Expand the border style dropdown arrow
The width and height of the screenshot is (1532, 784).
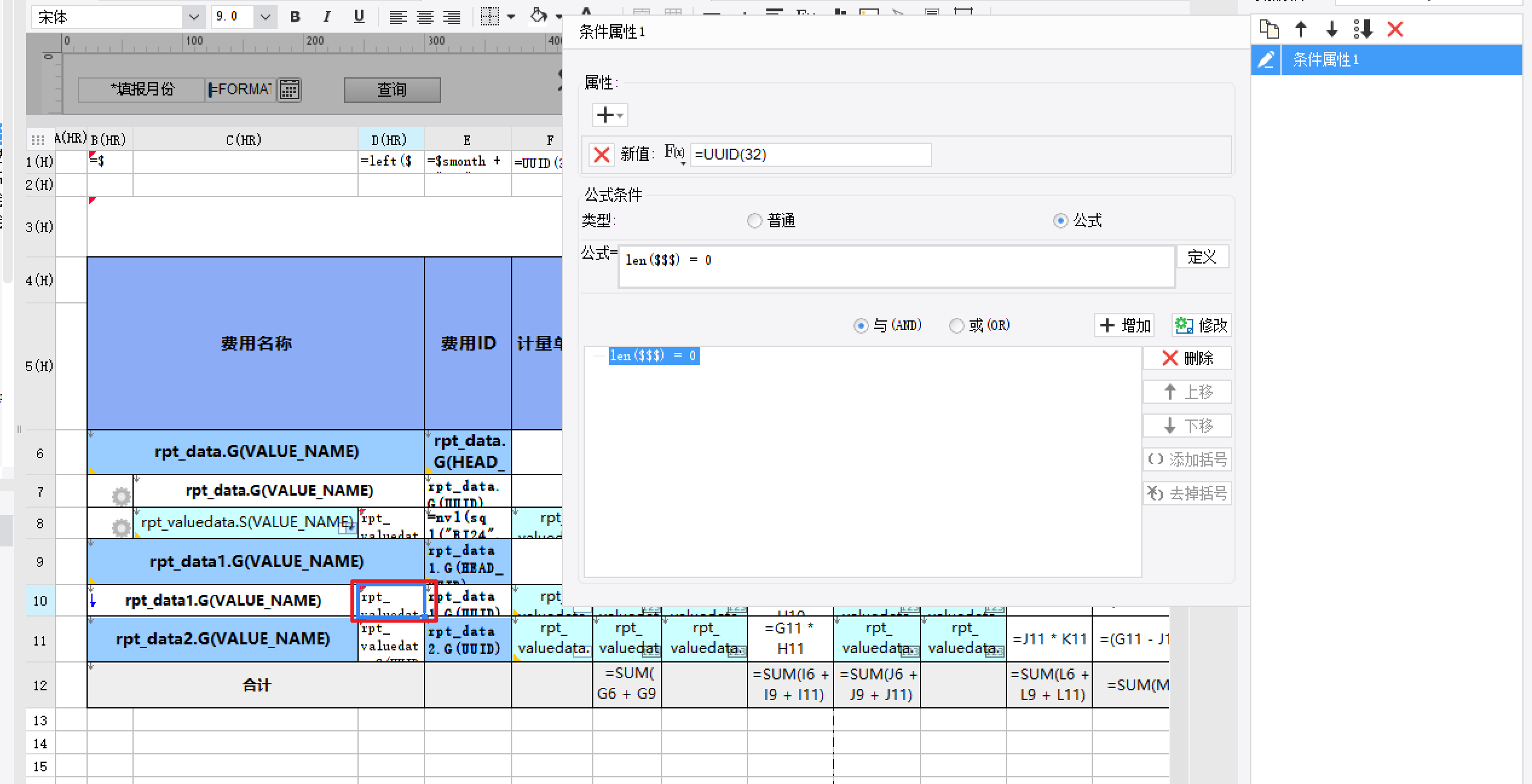(x=511, y=16)
